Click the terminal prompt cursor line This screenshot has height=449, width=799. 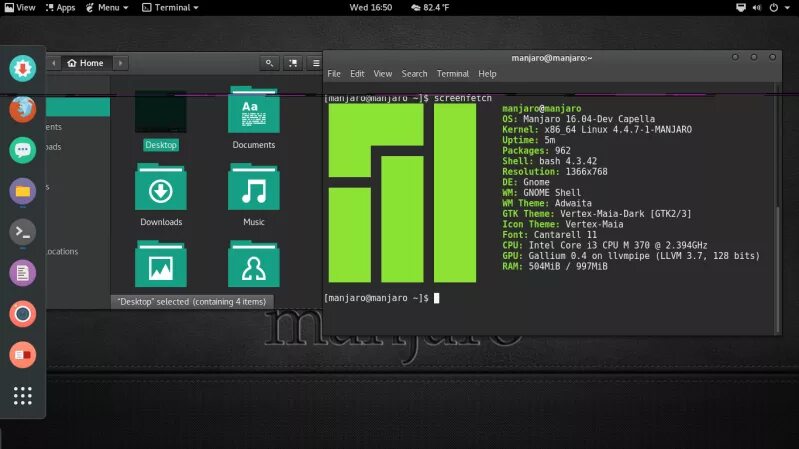pyautogui.click(x=381, y=298)
